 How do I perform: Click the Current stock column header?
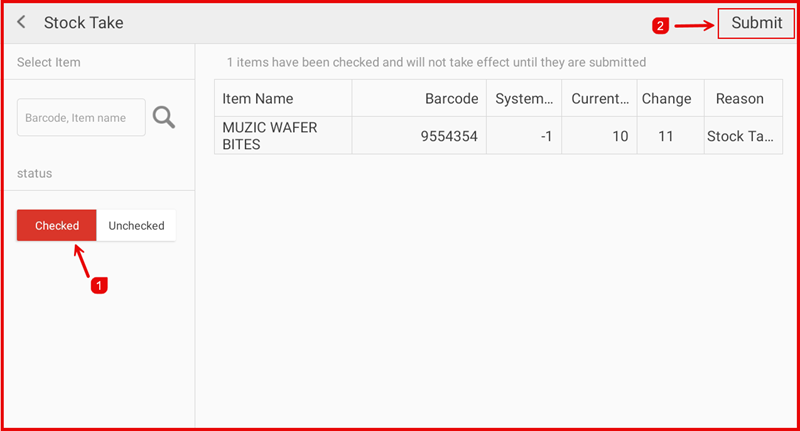599,98
